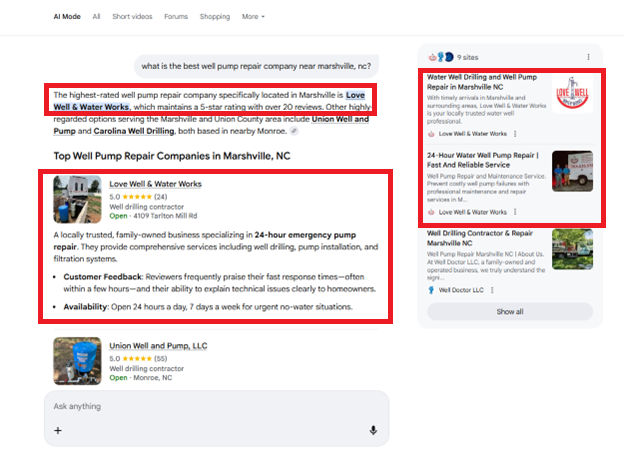Viewport: 624px width, 454px height.
Task: Click Top Well Pump Repair Companies heading
Action: tap(172, 156)
